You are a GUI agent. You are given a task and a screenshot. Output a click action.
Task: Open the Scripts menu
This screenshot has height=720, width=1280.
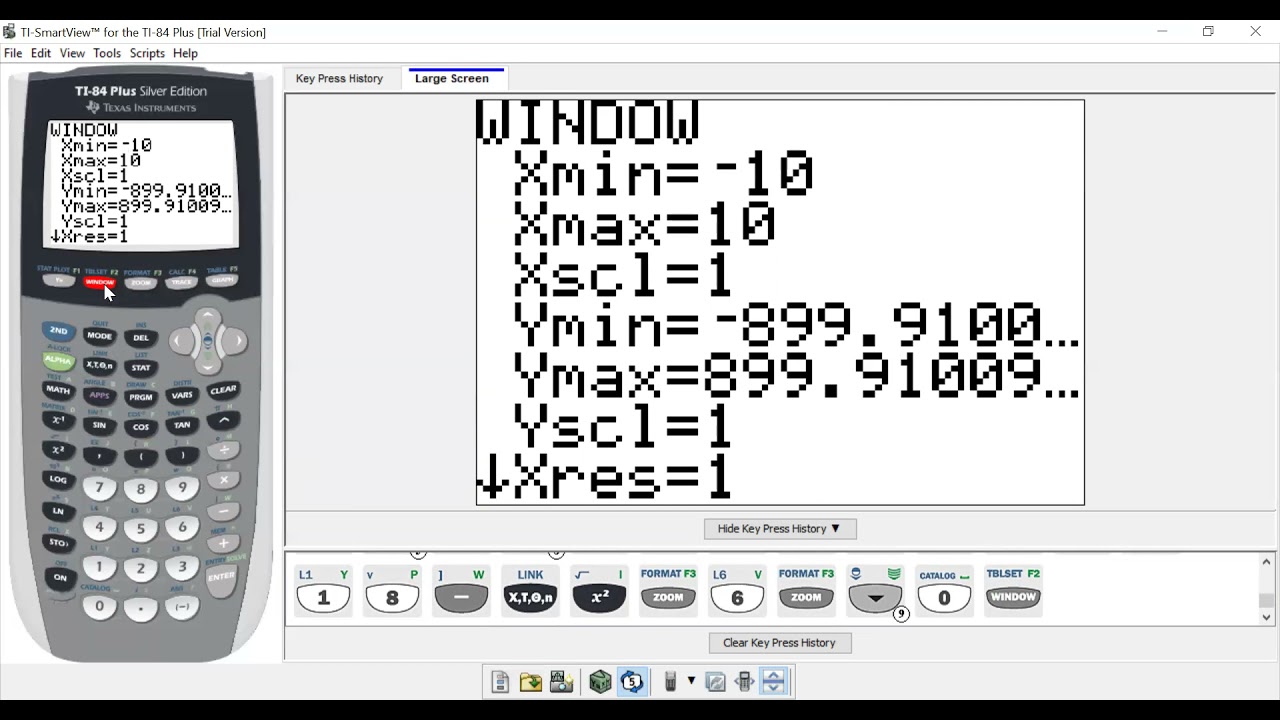(x=147, y=53)
